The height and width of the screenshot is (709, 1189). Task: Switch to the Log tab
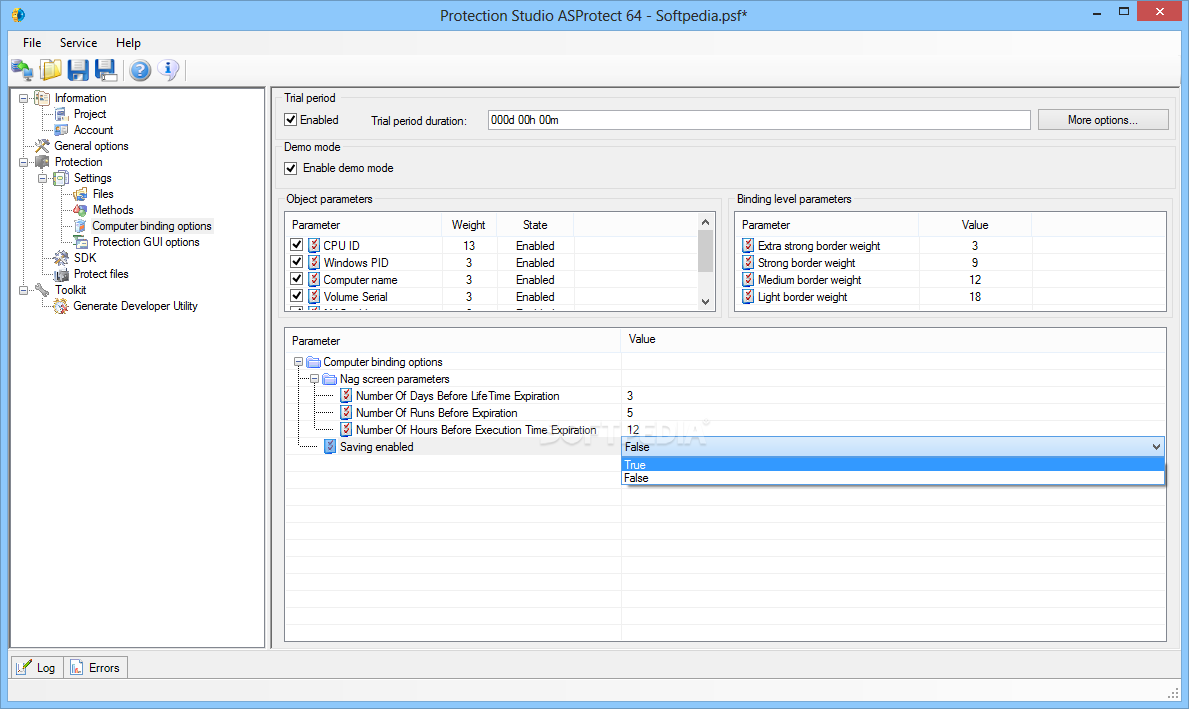point(37,667)
